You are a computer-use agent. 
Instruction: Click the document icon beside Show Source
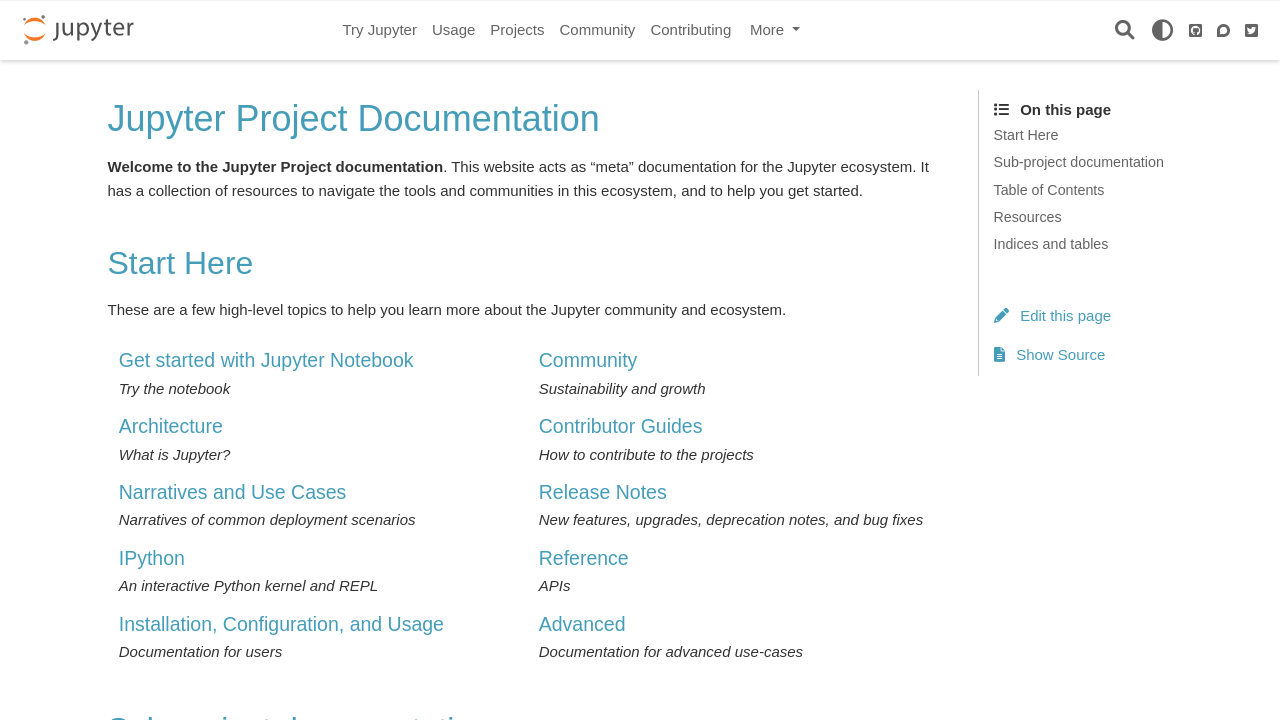point(999,354)
